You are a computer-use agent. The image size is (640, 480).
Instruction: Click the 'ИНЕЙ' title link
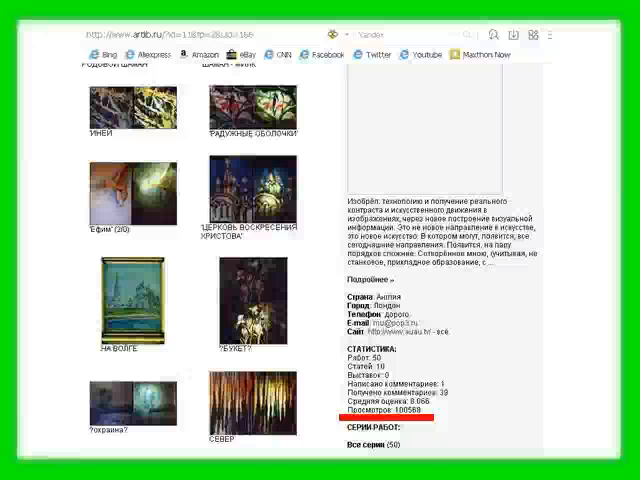(101, 133)
